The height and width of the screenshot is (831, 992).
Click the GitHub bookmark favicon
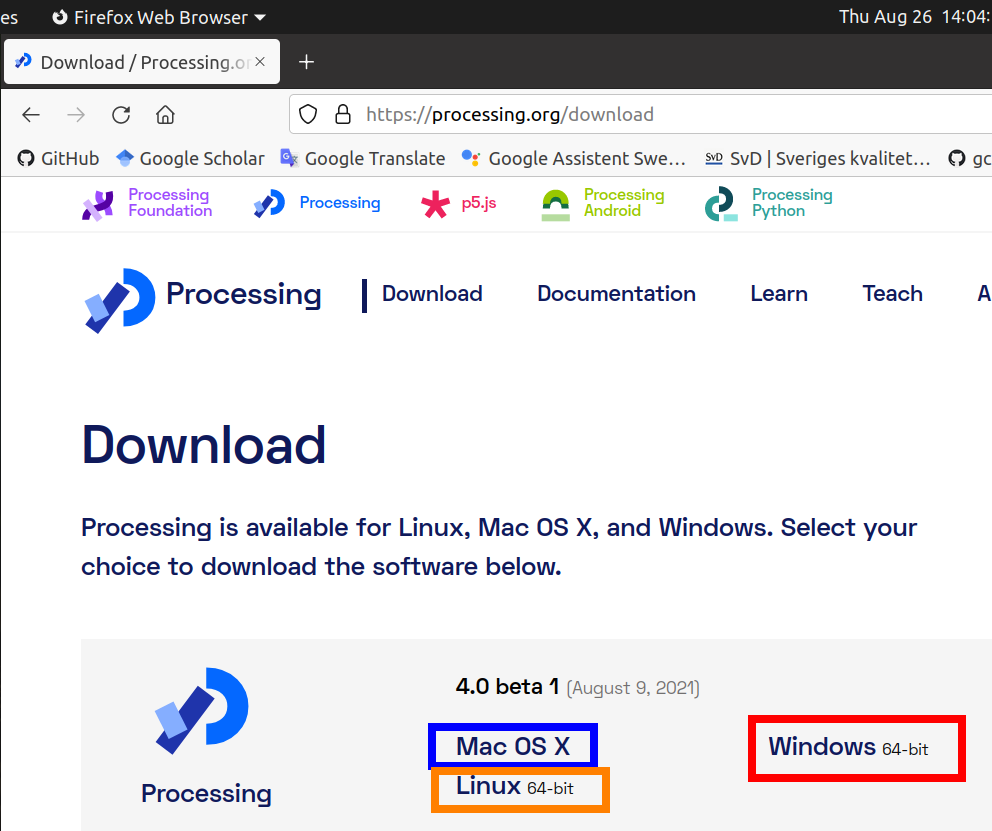click(26, 158)
